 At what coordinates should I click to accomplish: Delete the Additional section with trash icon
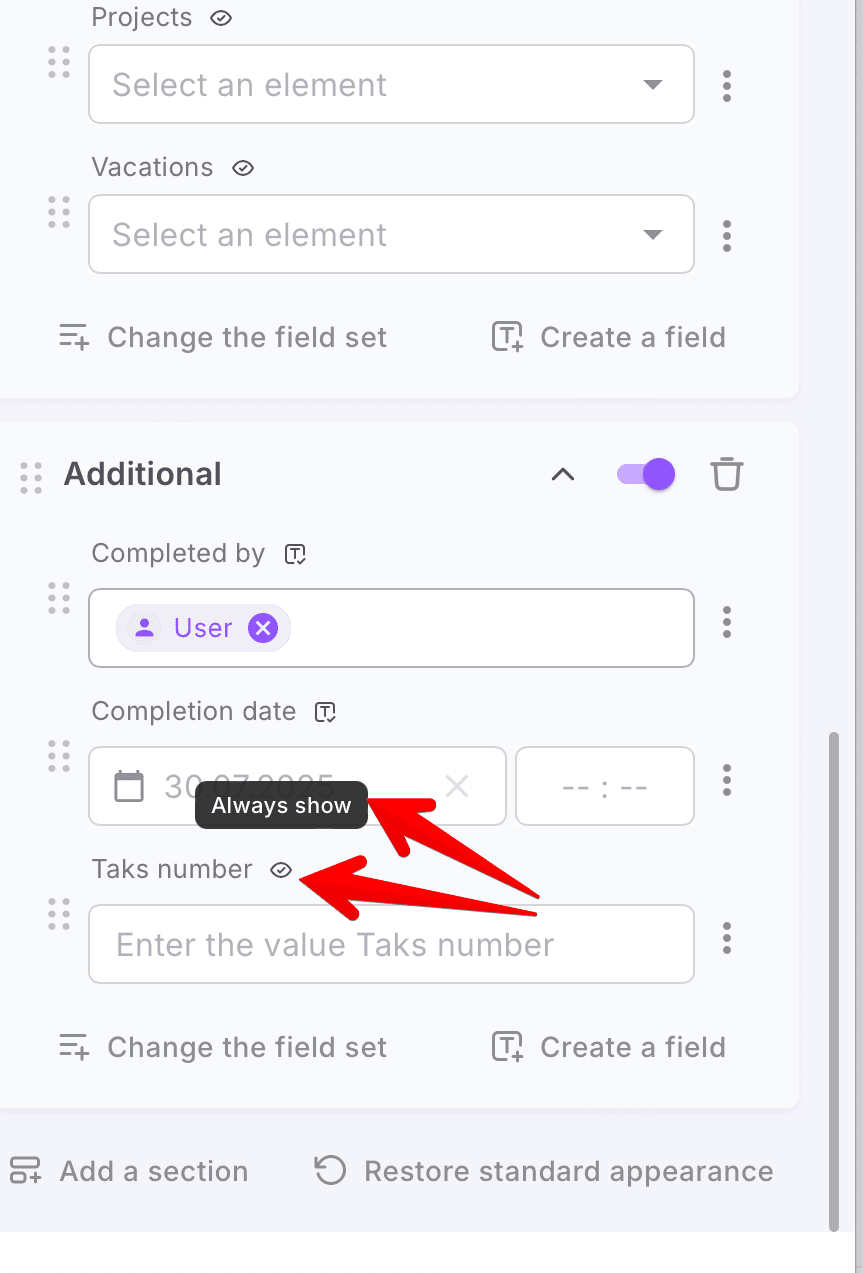click(x=727, y=474)
